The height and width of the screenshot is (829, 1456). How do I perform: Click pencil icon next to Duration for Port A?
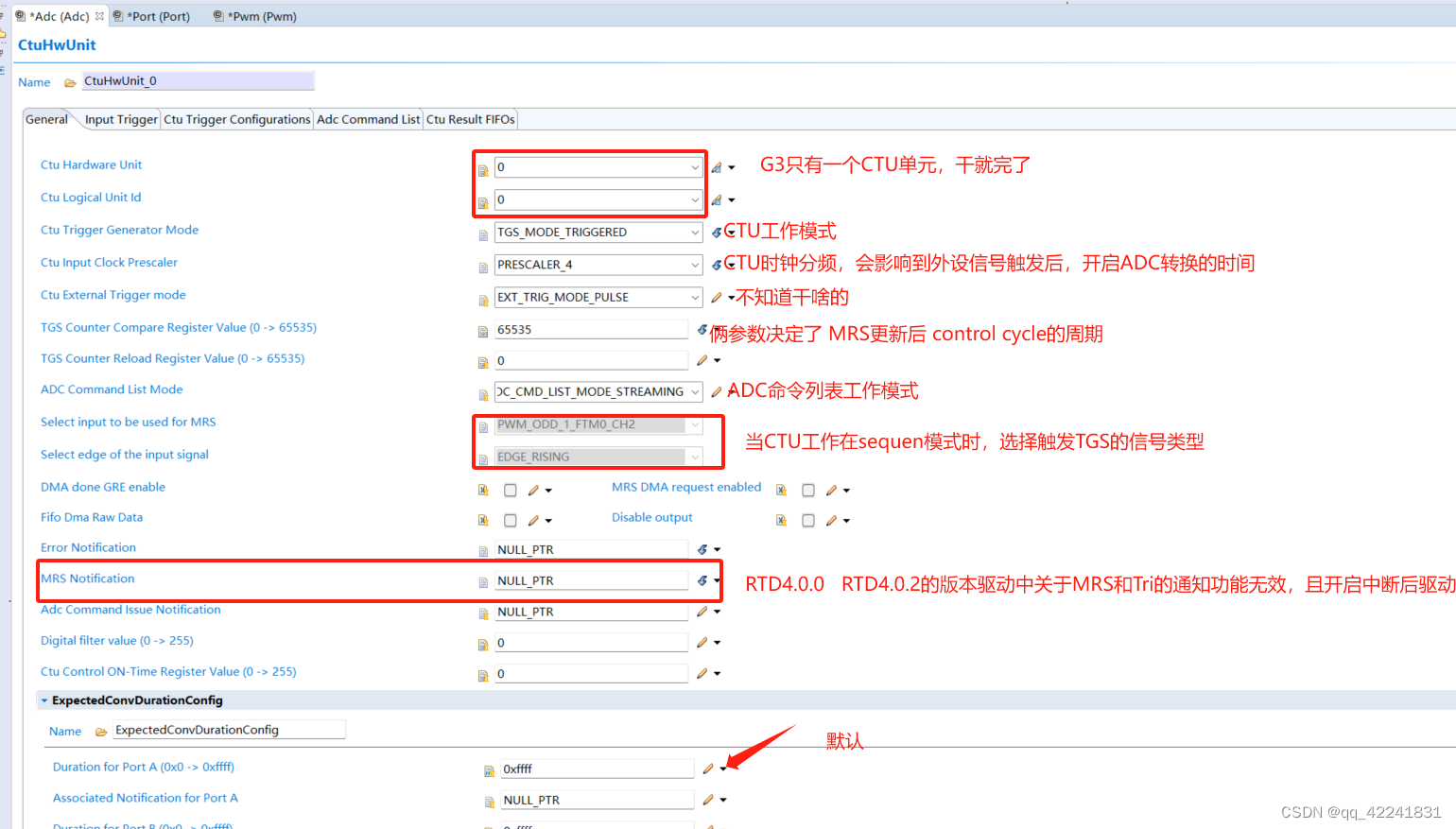(x=709, y=769)
